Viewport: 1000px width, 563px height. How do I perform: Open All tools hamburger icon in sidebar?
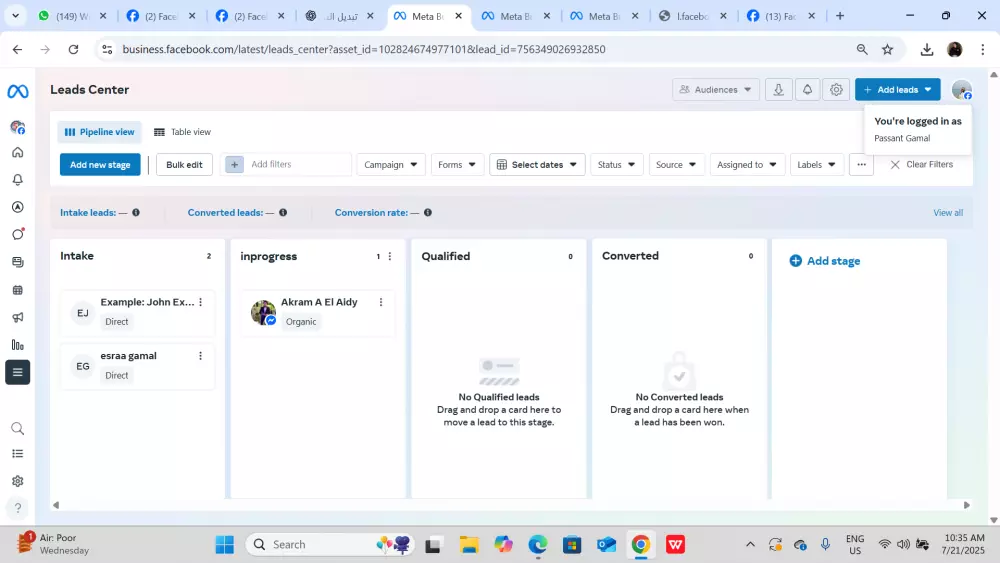point(18,372)
